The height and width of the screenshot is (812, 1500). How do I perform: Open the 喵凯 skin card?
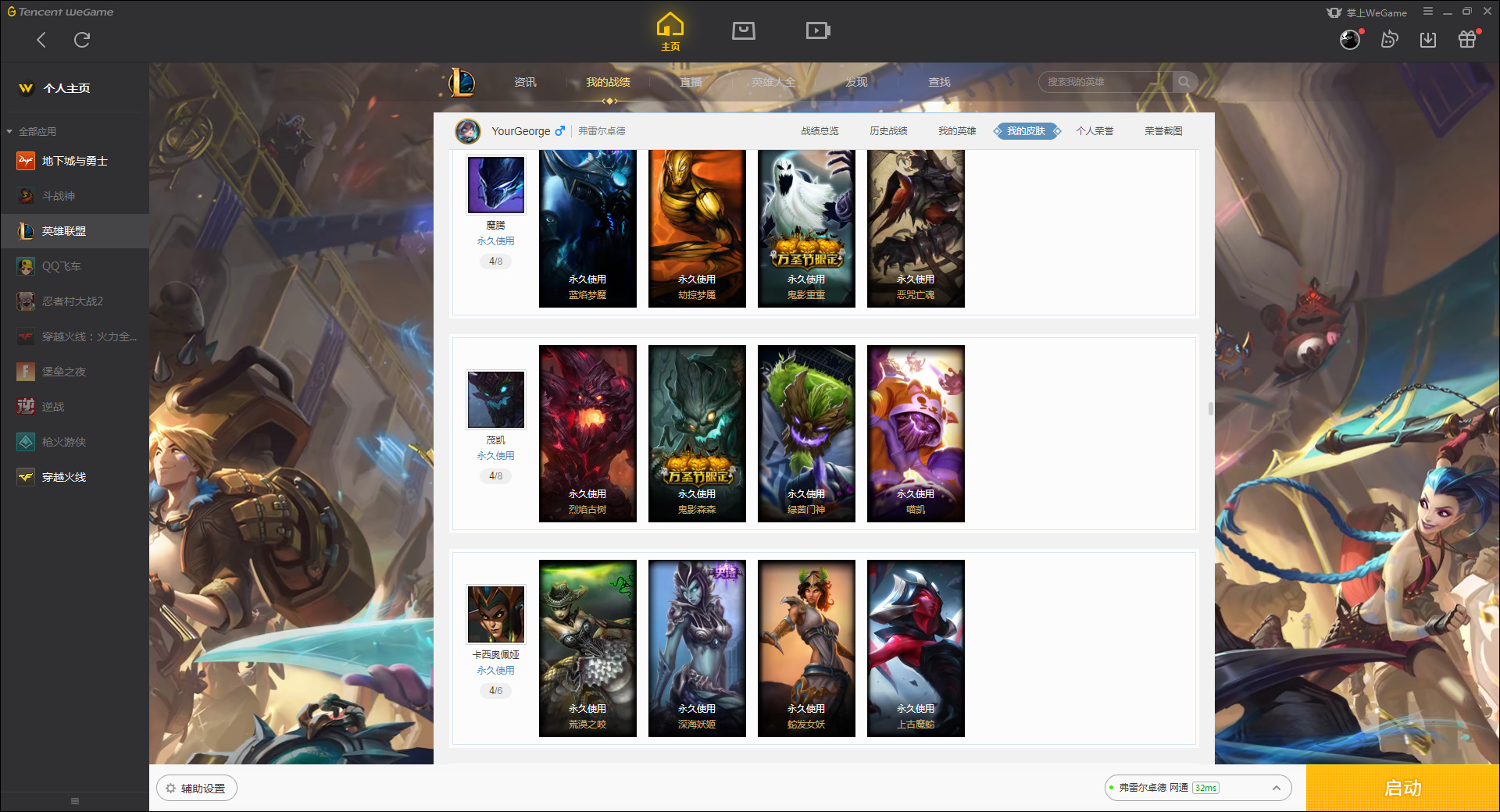pos(916,433)
